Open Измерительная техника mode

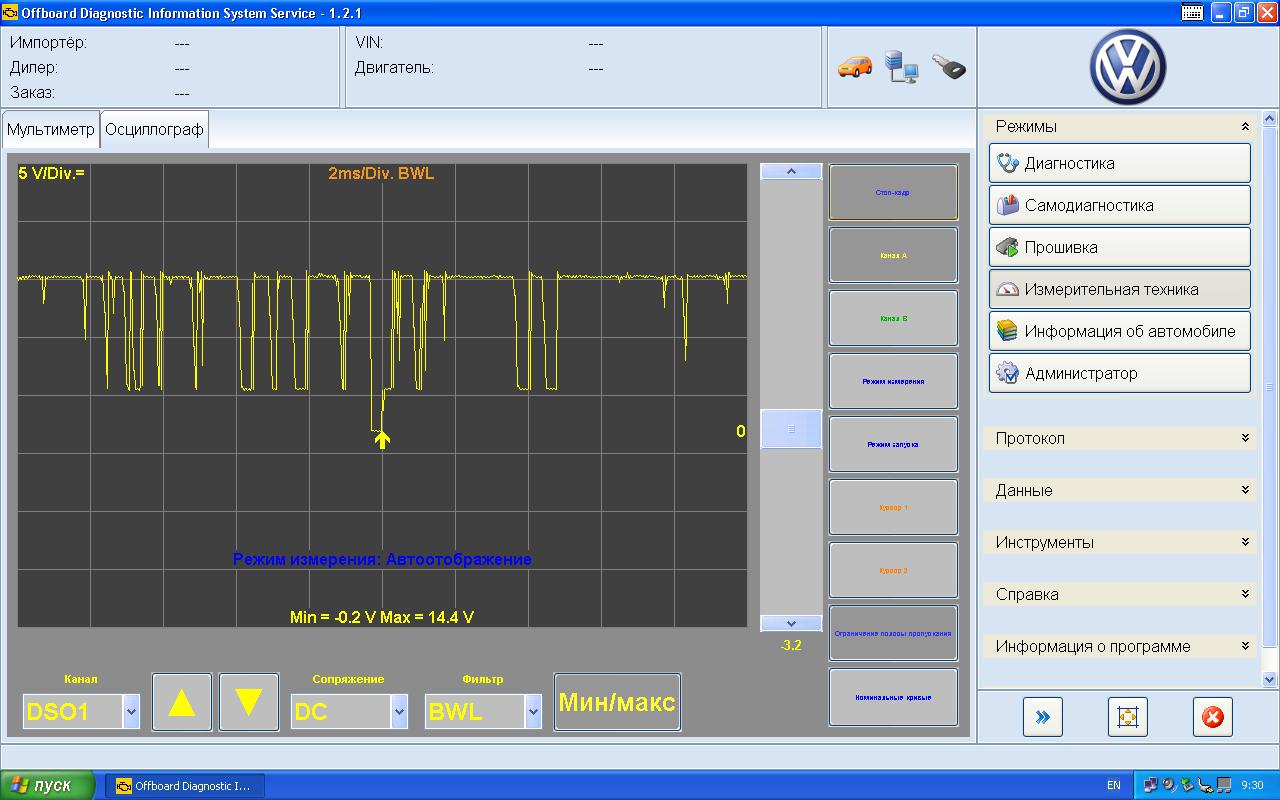click(x=1120, y=289)
